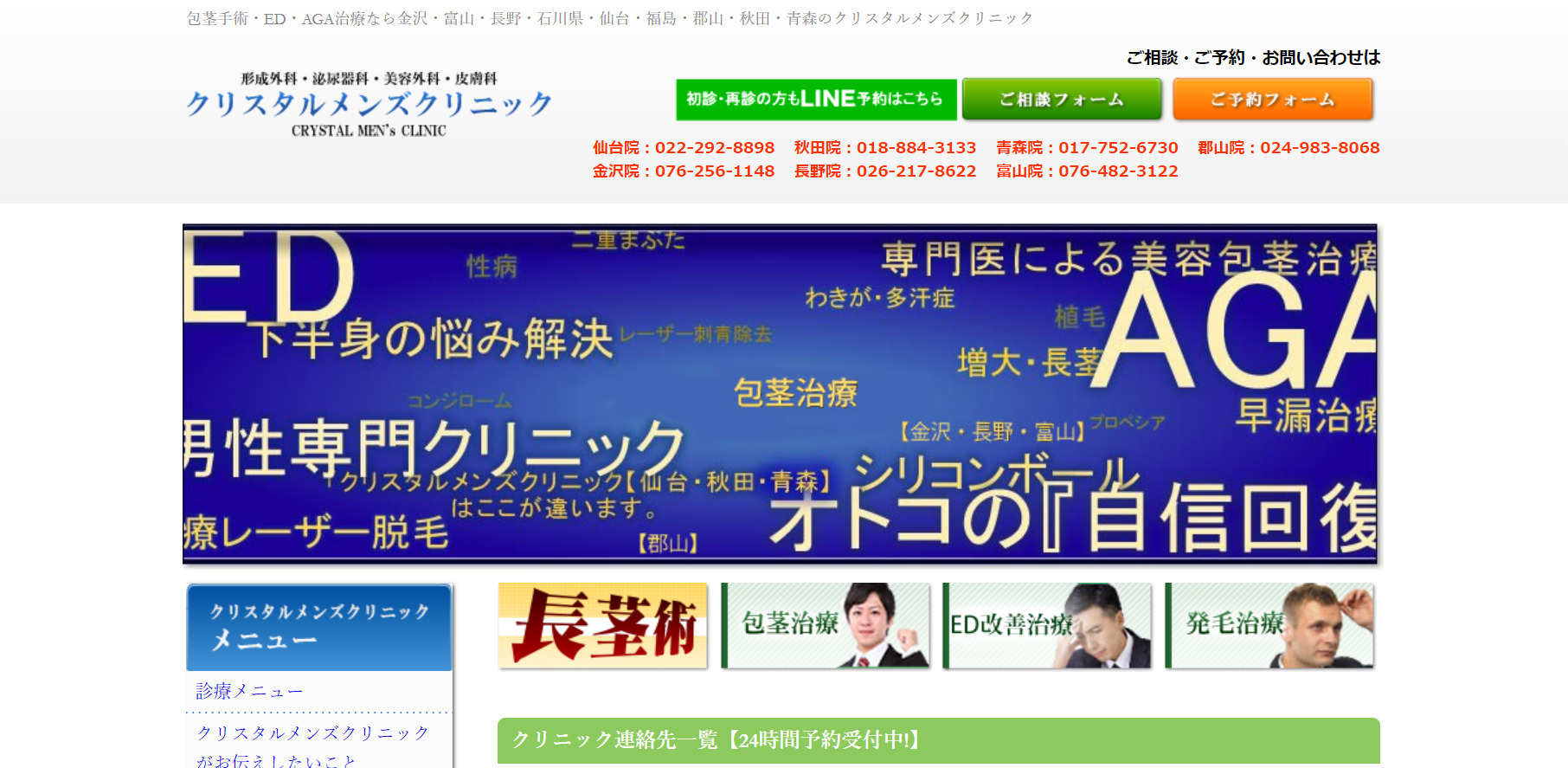Click the blue sidebar メニュー header
1568x768 pixels.
click(x=319, y=627)
